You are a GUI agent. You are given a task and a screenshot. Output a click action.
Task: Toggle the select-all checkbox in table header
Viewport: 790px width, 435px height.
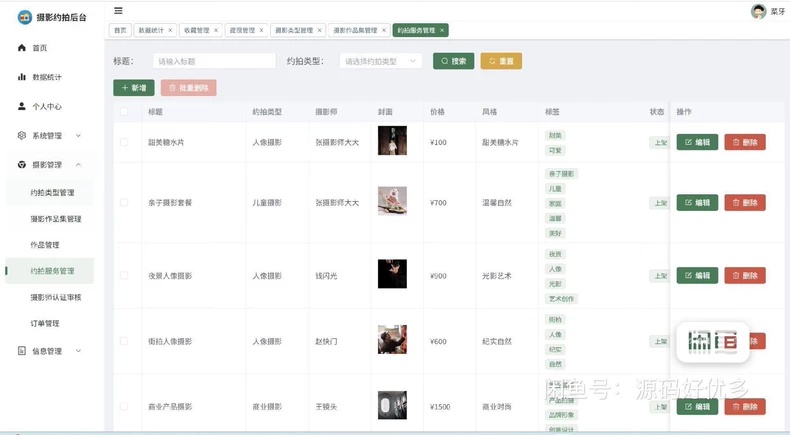pyautogui.click(x=124, y=111)
